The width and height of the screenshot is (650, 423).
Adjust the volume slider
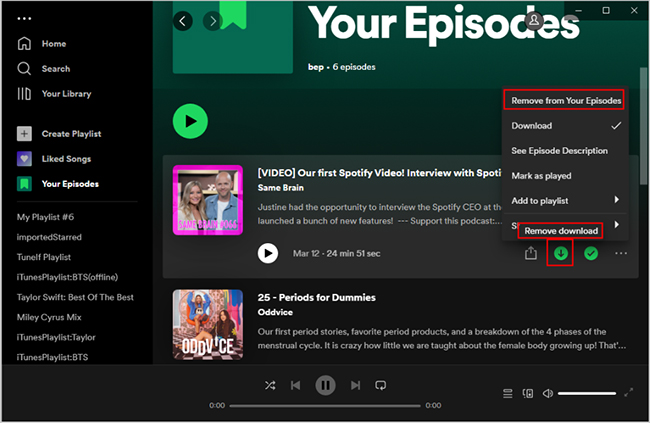[x=587, y=393]
